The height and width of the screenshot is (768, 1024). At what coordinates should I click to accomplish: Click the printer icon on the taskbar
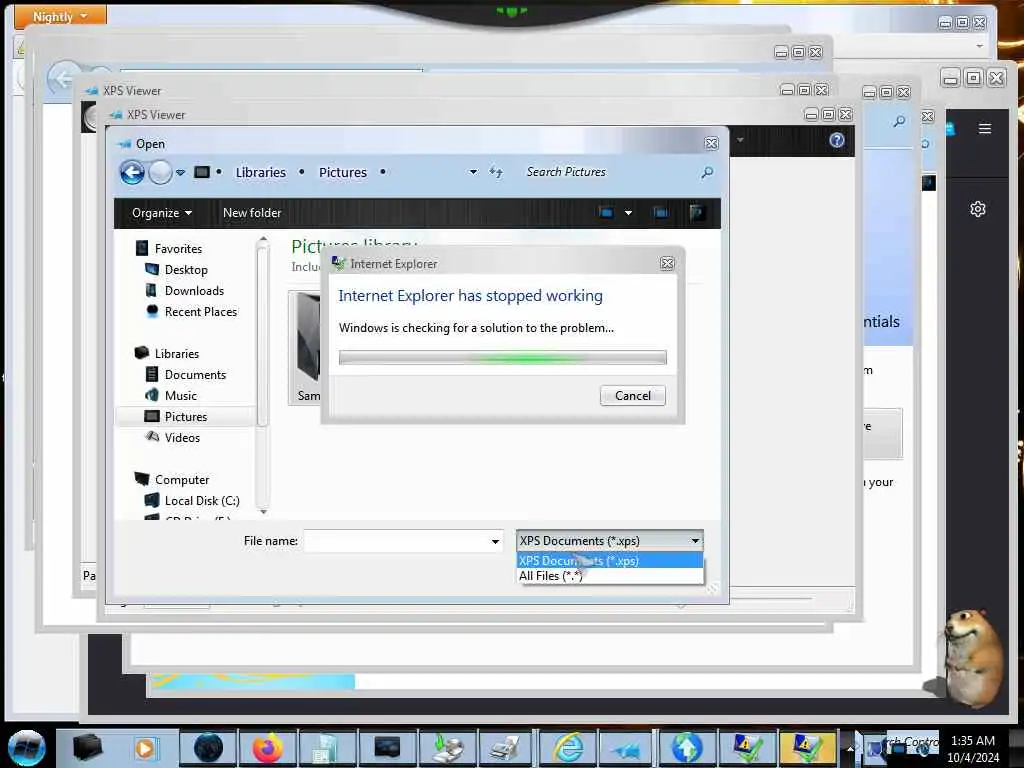coord(505,748)
